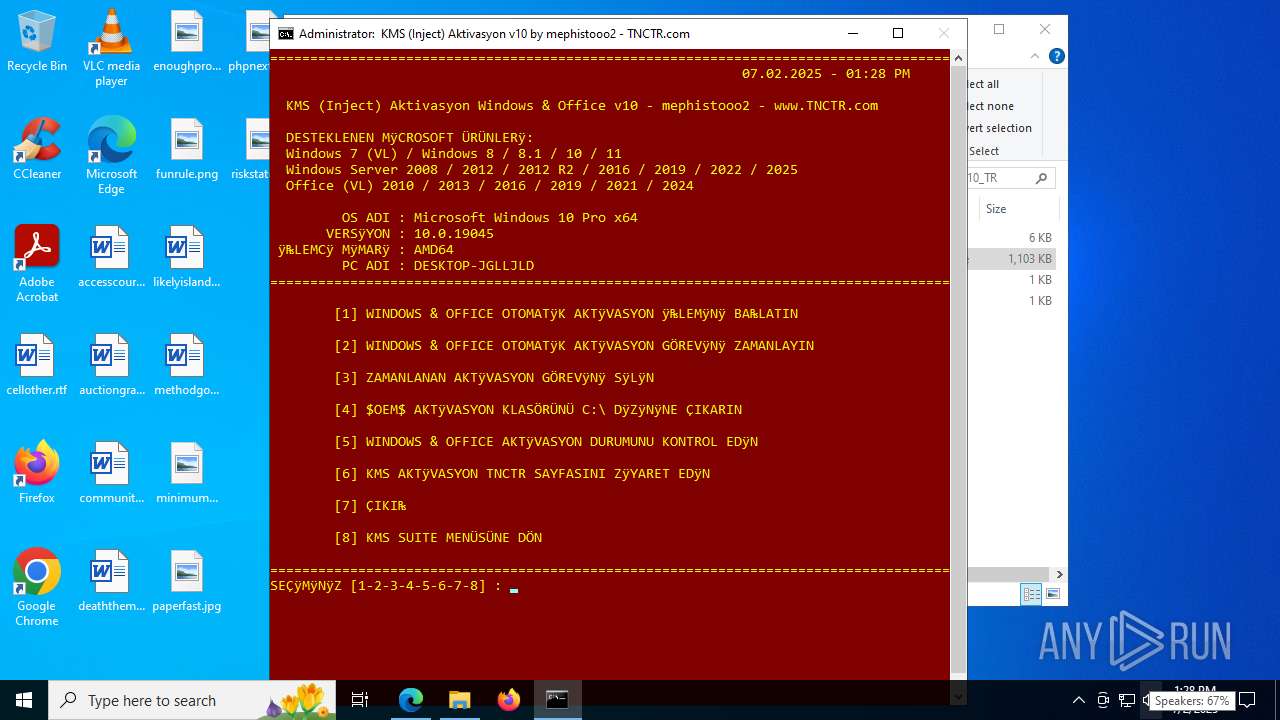Click the search magnifier in File Explorer
This screenshot has width=1280, height=720.
(x=1041, y=178)
